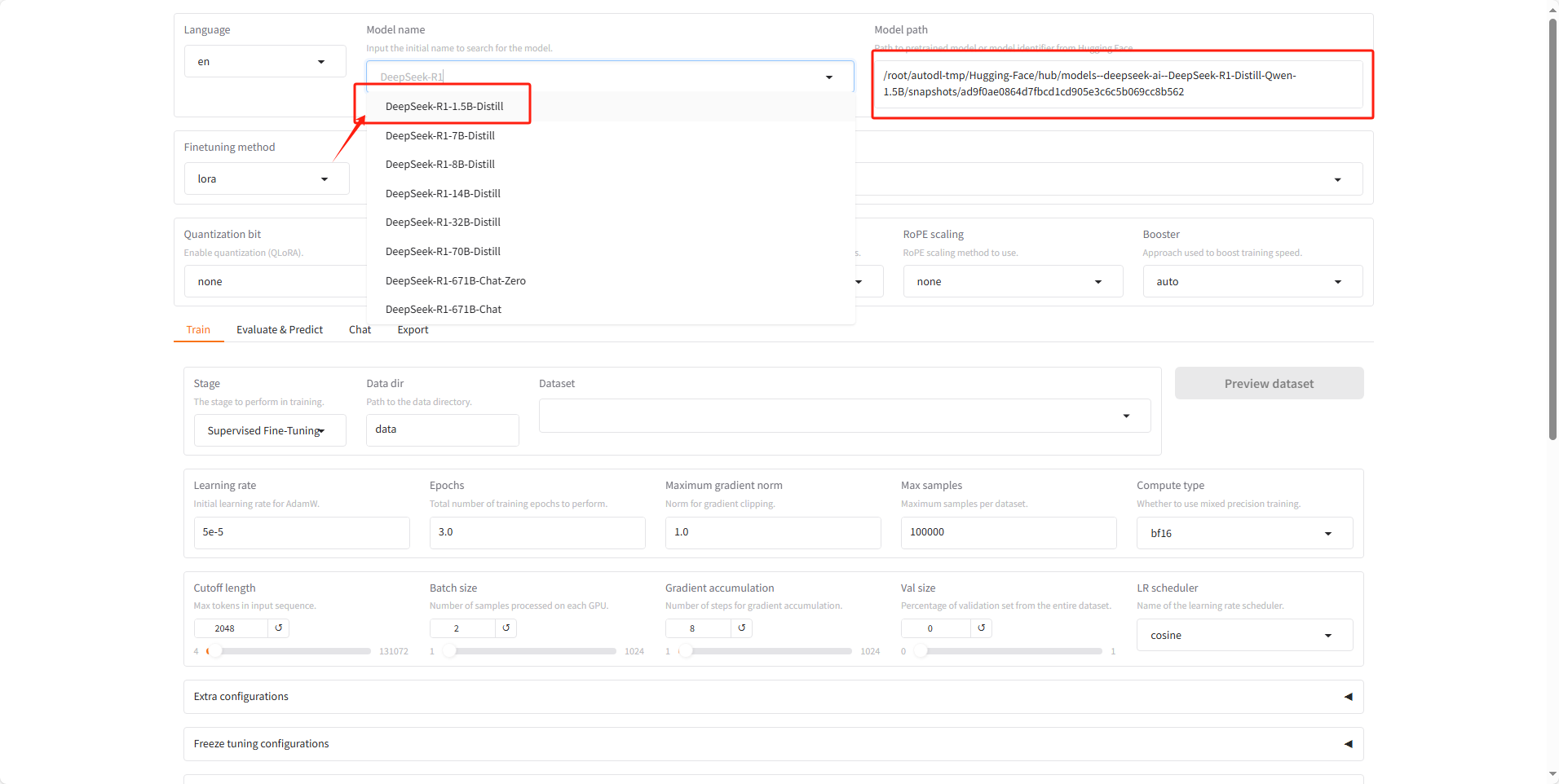Expand the Extra configurations section arrow
The image size is (1559, 784).
(x=1348, y=697)
